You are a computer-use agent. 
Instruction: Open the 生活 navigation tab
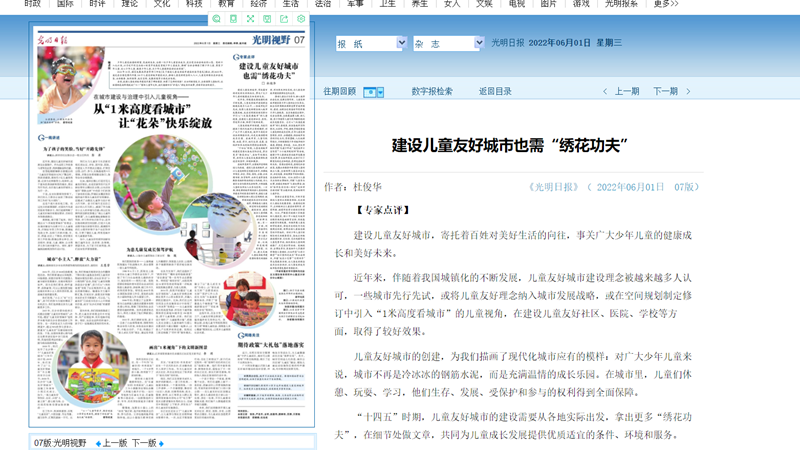click(x=291, y=4)
